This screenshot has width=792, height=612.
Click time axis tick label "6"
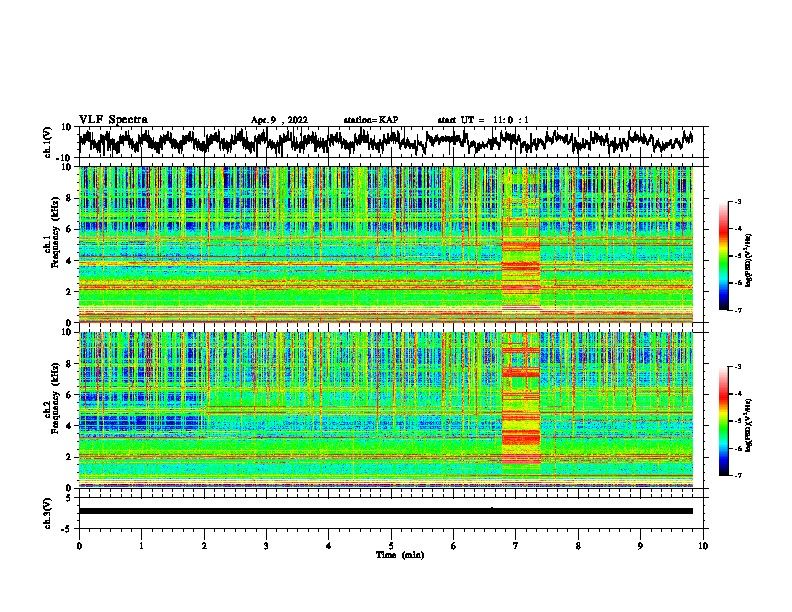[x=454, y=546]
